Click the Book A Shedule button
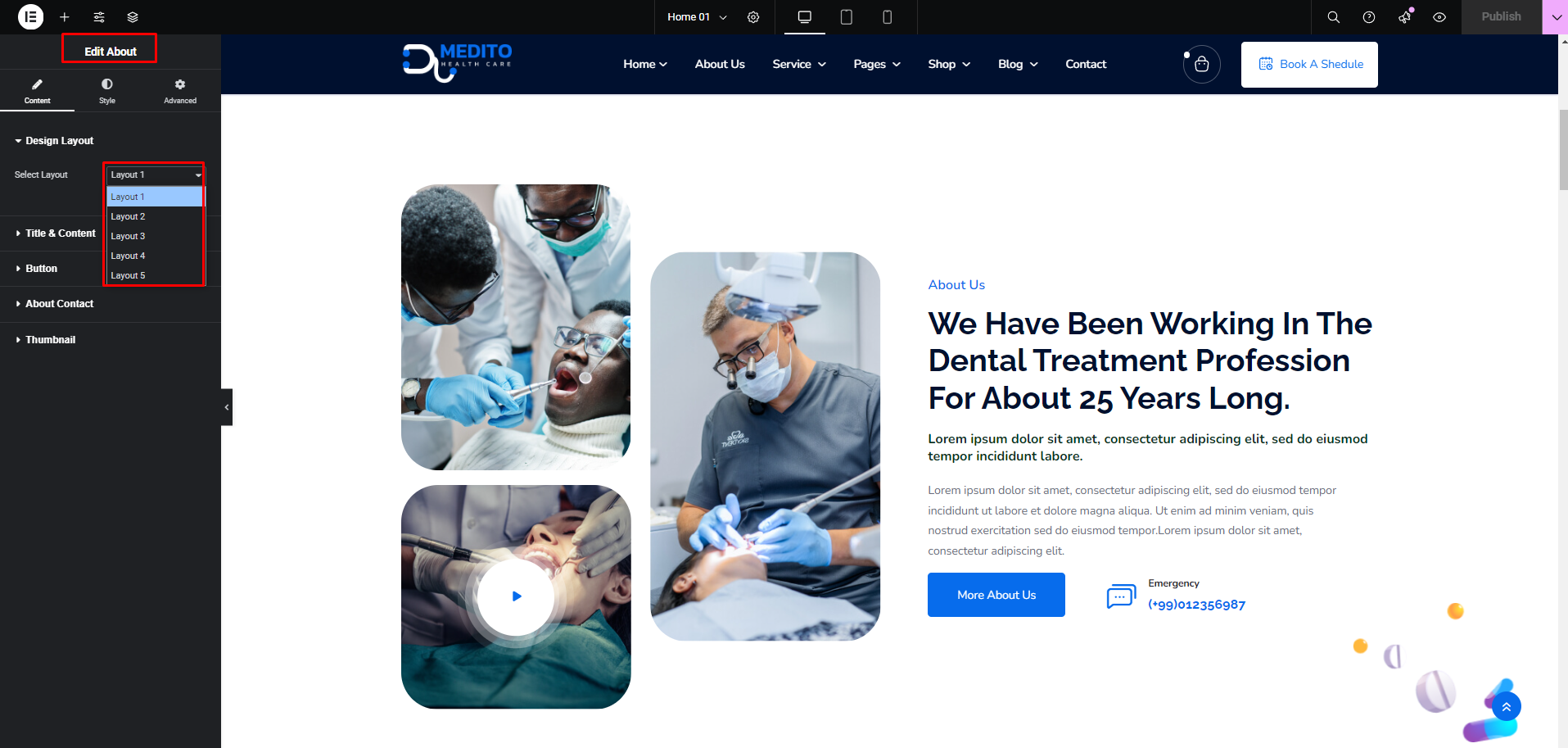 point(1308,65)
